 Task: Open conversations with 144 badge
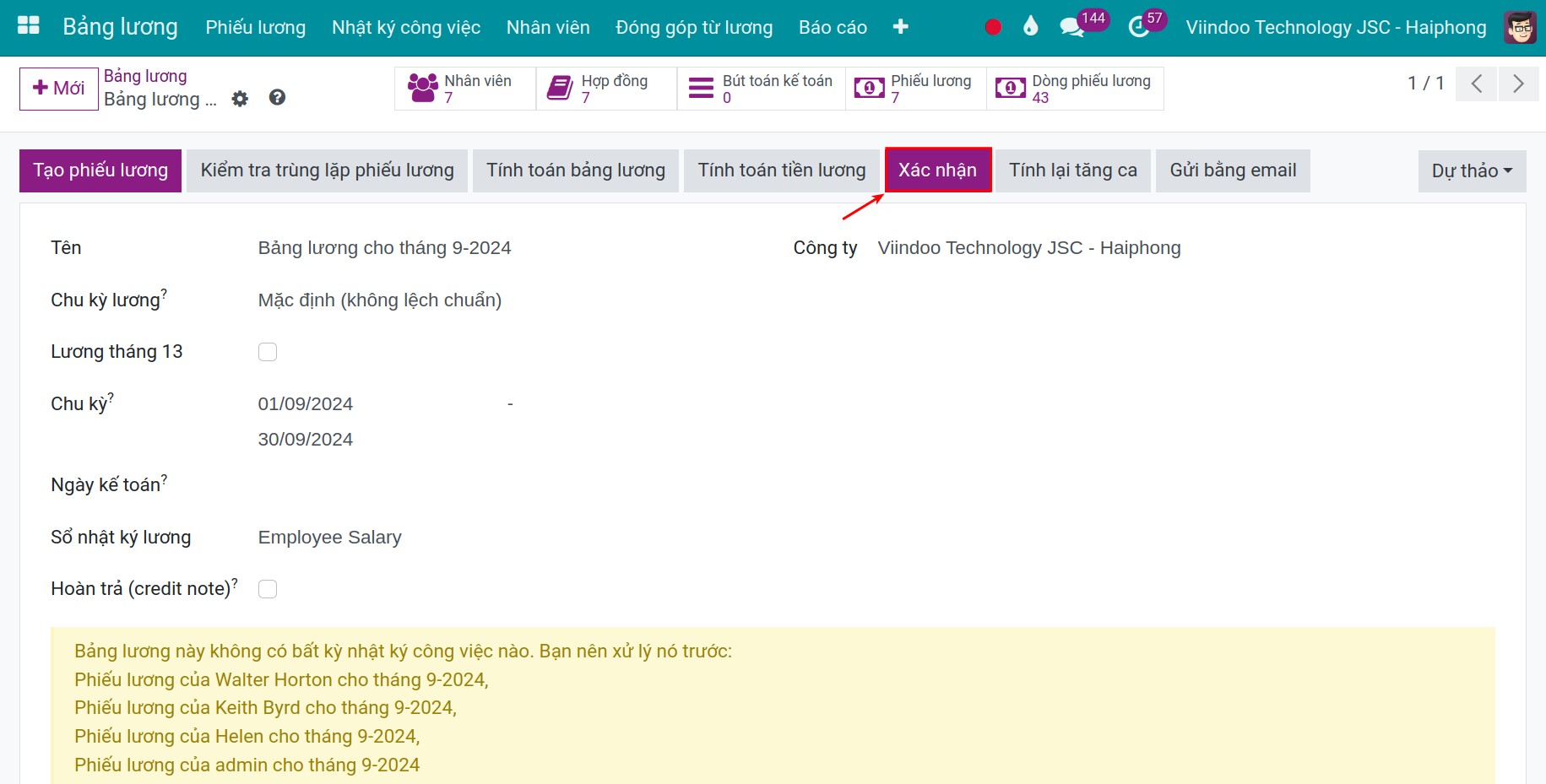click(x=1083, y=24)
